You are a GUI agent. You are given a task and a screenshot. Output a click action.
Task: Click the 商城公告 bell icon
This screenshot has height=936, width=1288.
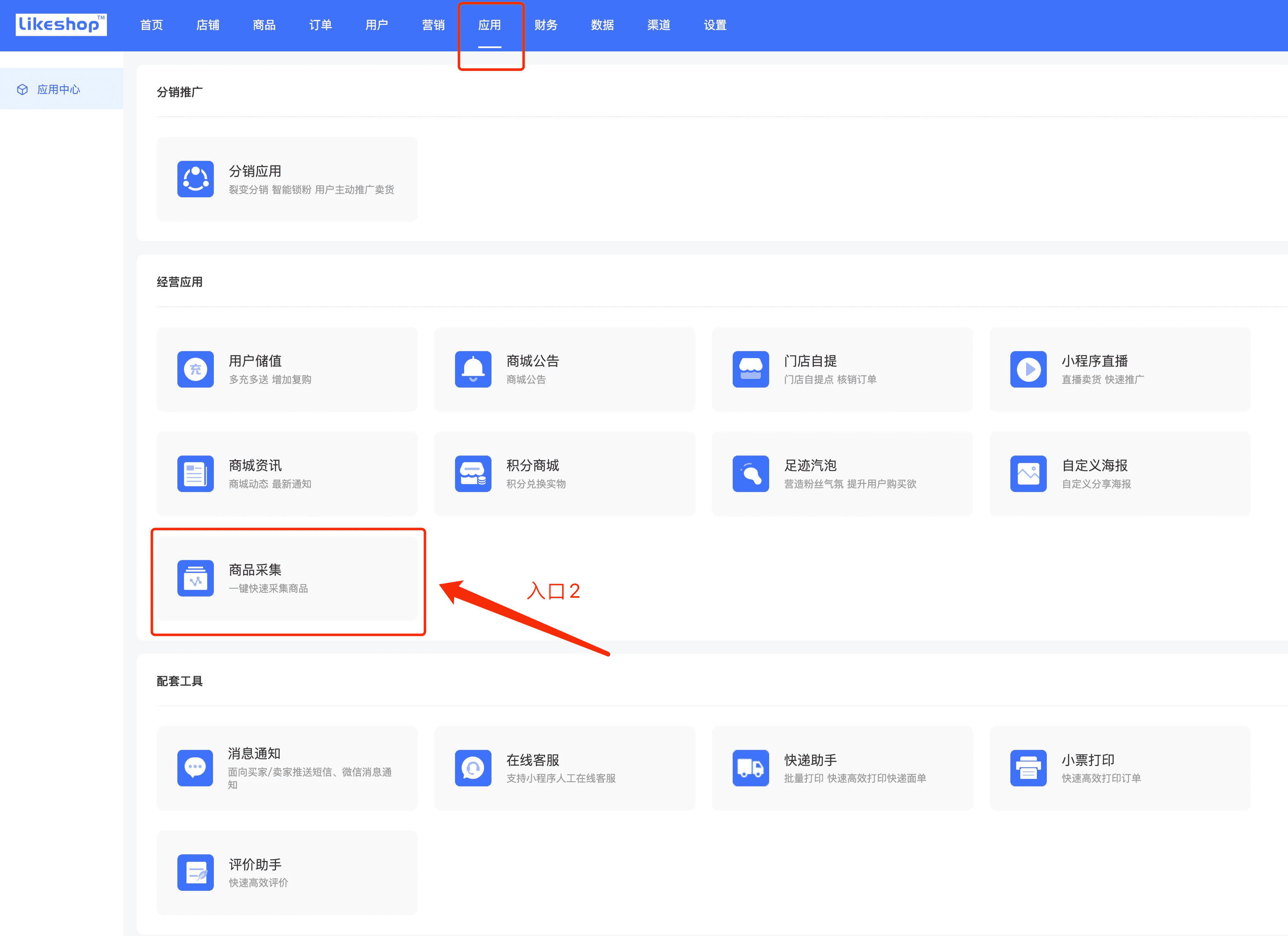tap(473, 369)
